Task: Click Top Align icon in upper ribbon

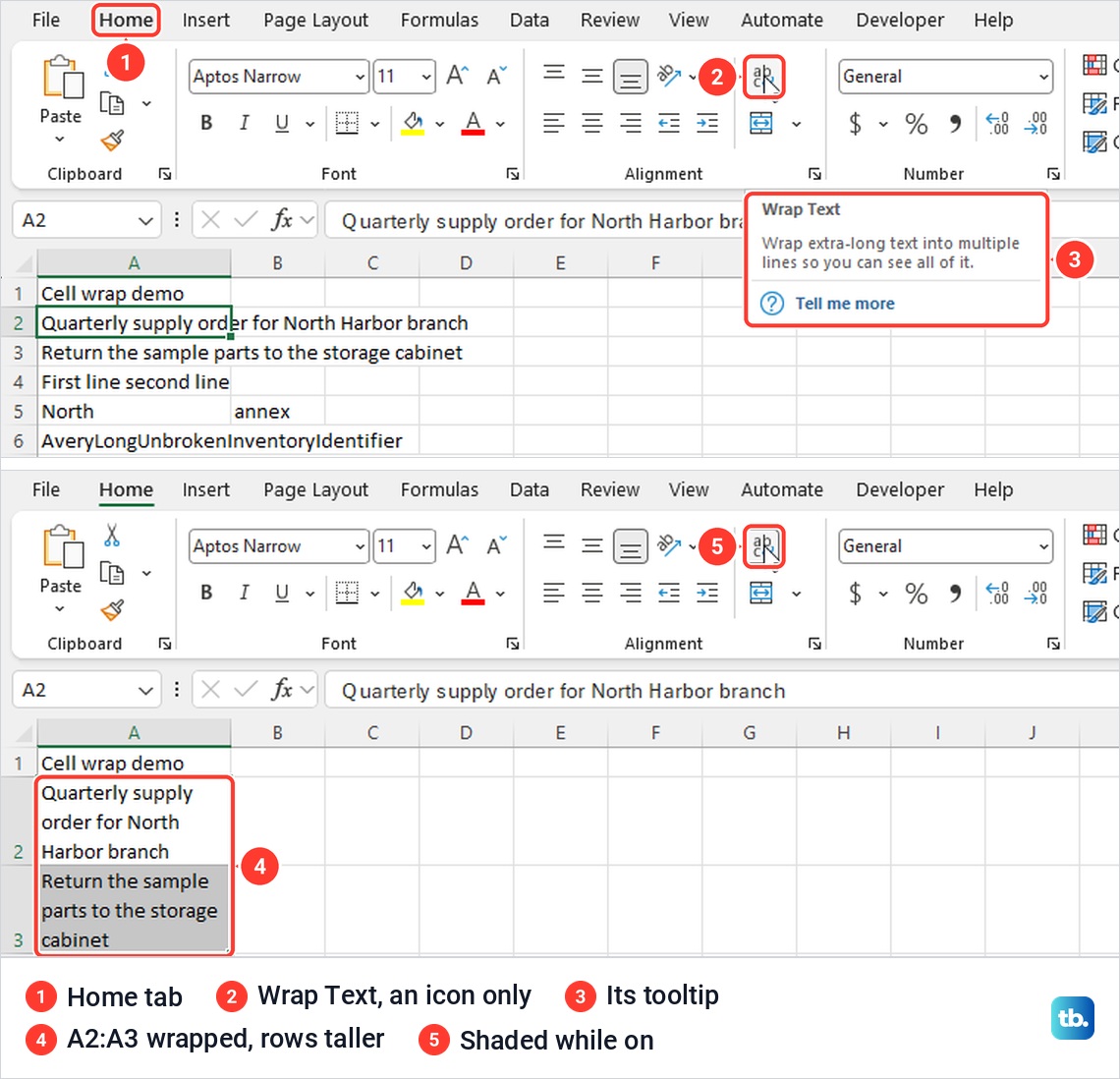Action: [x=553, y=75]
